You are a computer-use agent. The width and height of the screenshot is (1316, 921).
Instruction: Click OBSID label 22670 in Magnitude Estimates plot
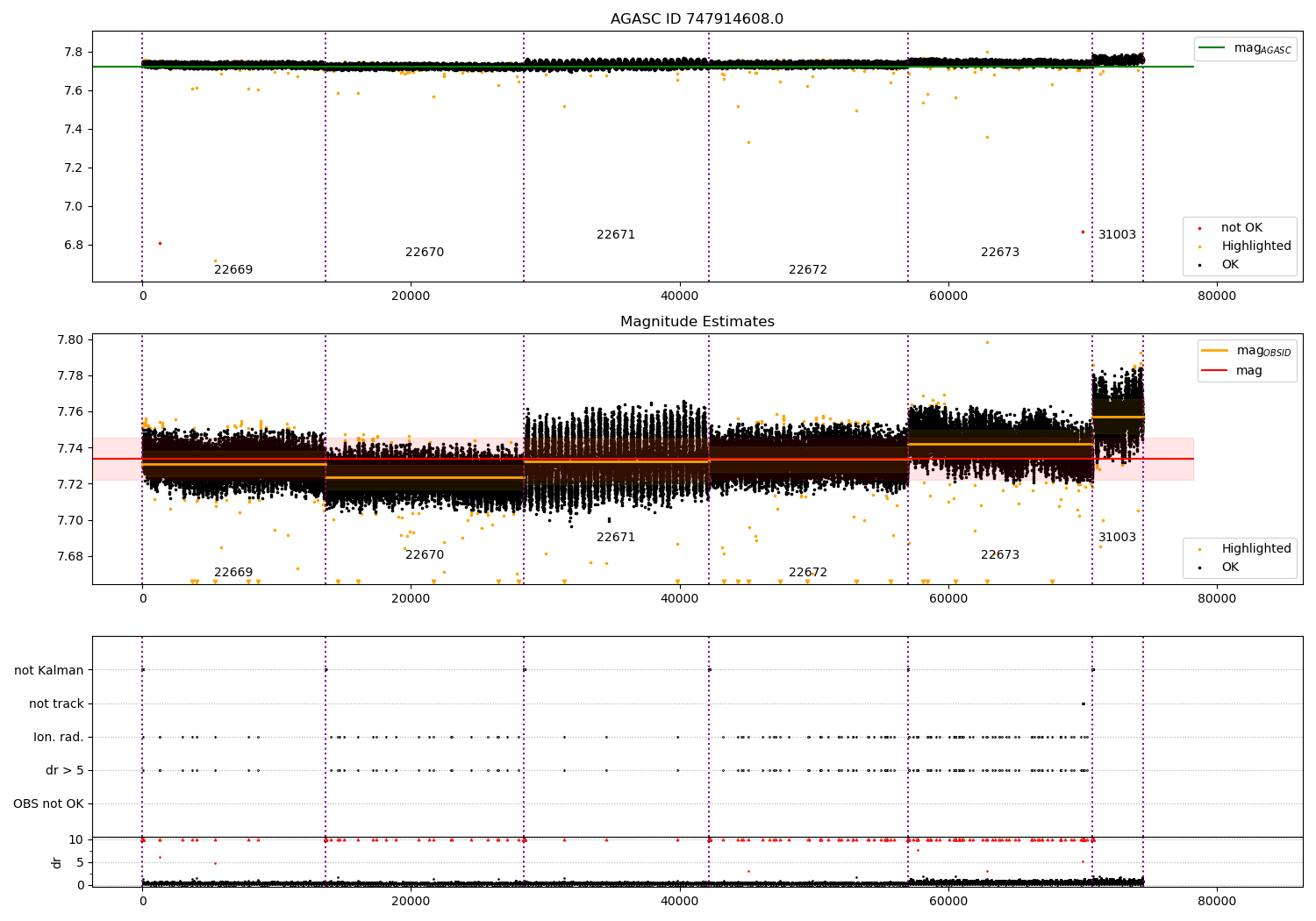[425, 555]
